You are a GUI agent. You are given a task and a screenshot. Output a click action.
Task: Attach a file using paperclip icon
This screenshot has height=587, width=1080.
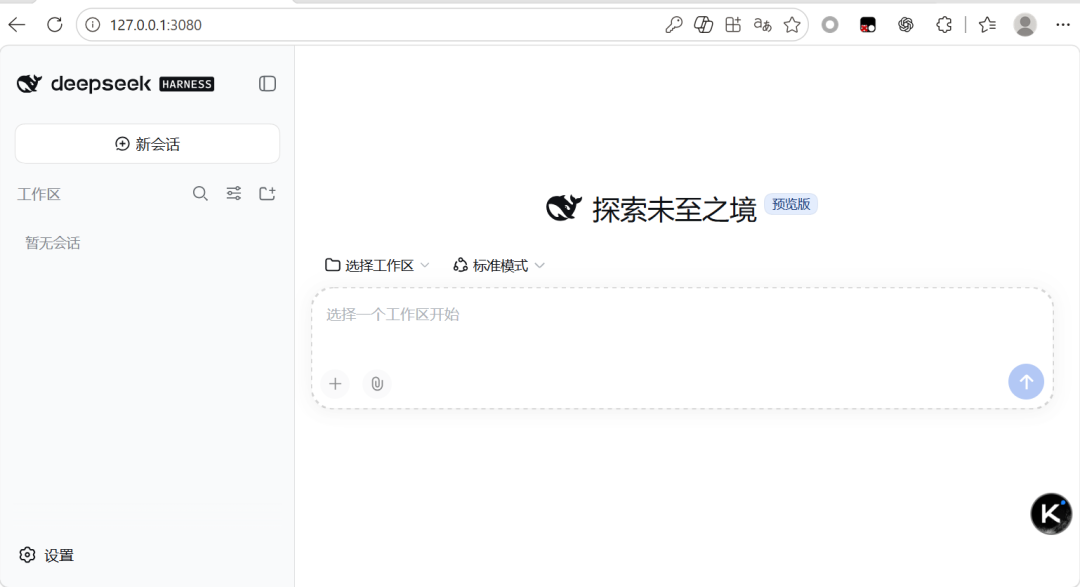point(377,384)
